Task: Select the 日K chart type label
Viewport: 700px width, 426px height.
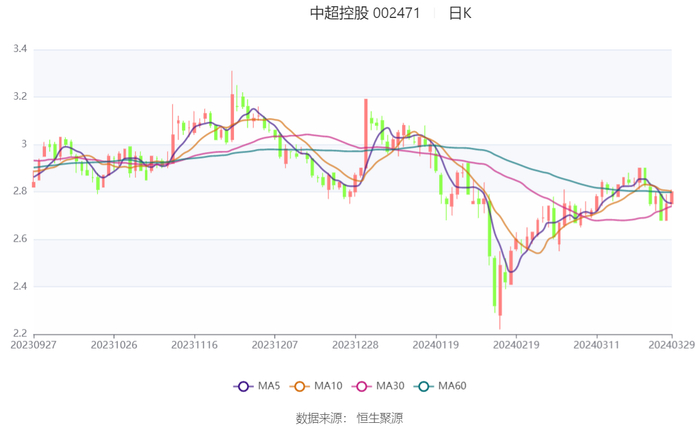Action: (x=460, y=13)
